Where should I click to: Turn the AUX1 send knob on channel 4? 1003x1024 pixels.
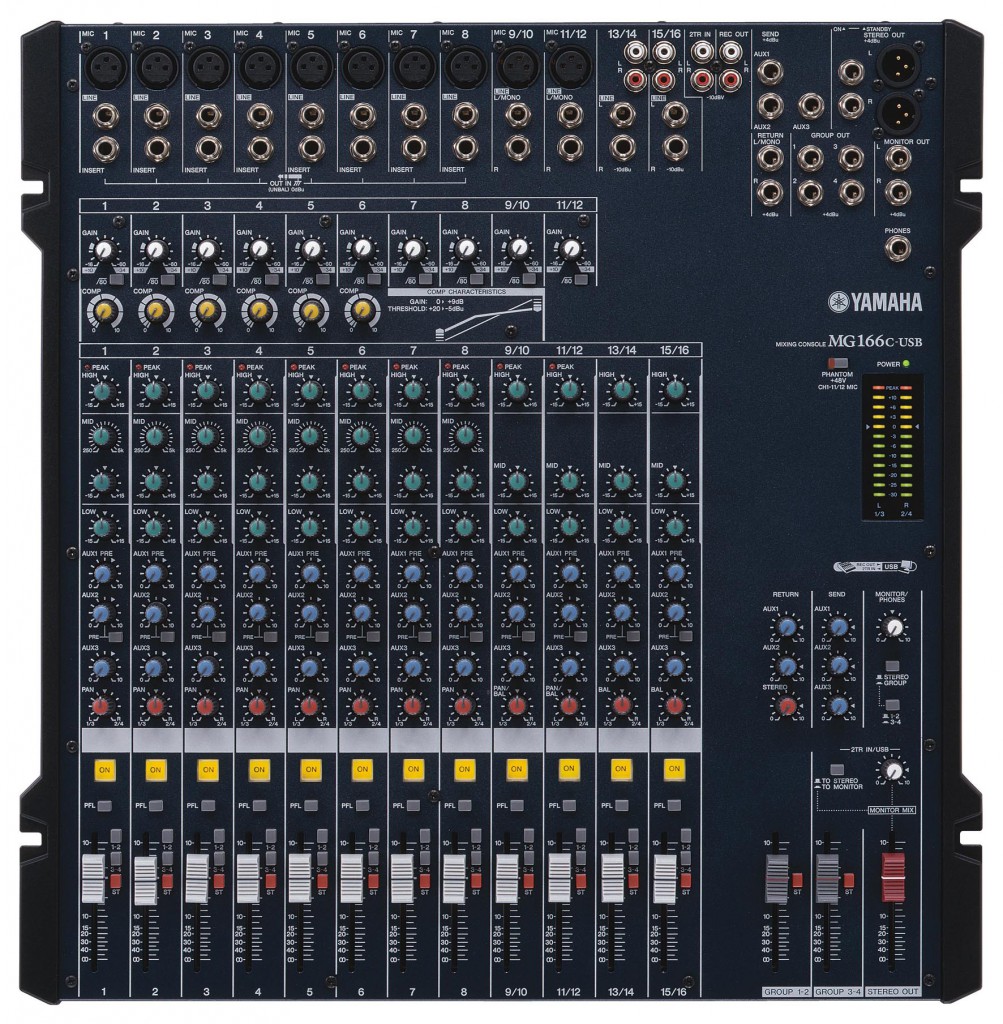coord(260,575)
